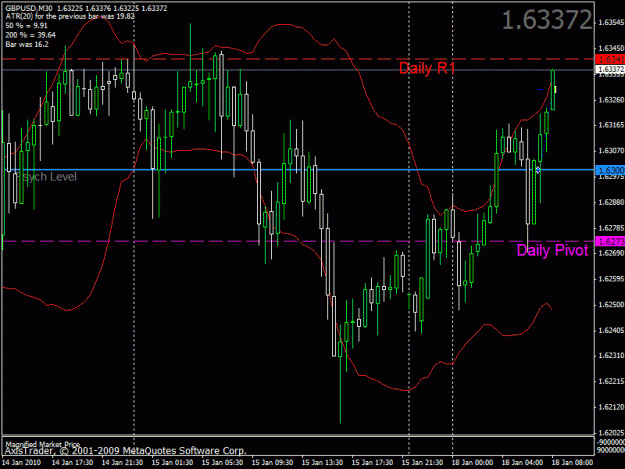Click the Daily Pivot label
Image resolution: width=625 pixels, height=469 pixels.
click(x=552, y=250)
